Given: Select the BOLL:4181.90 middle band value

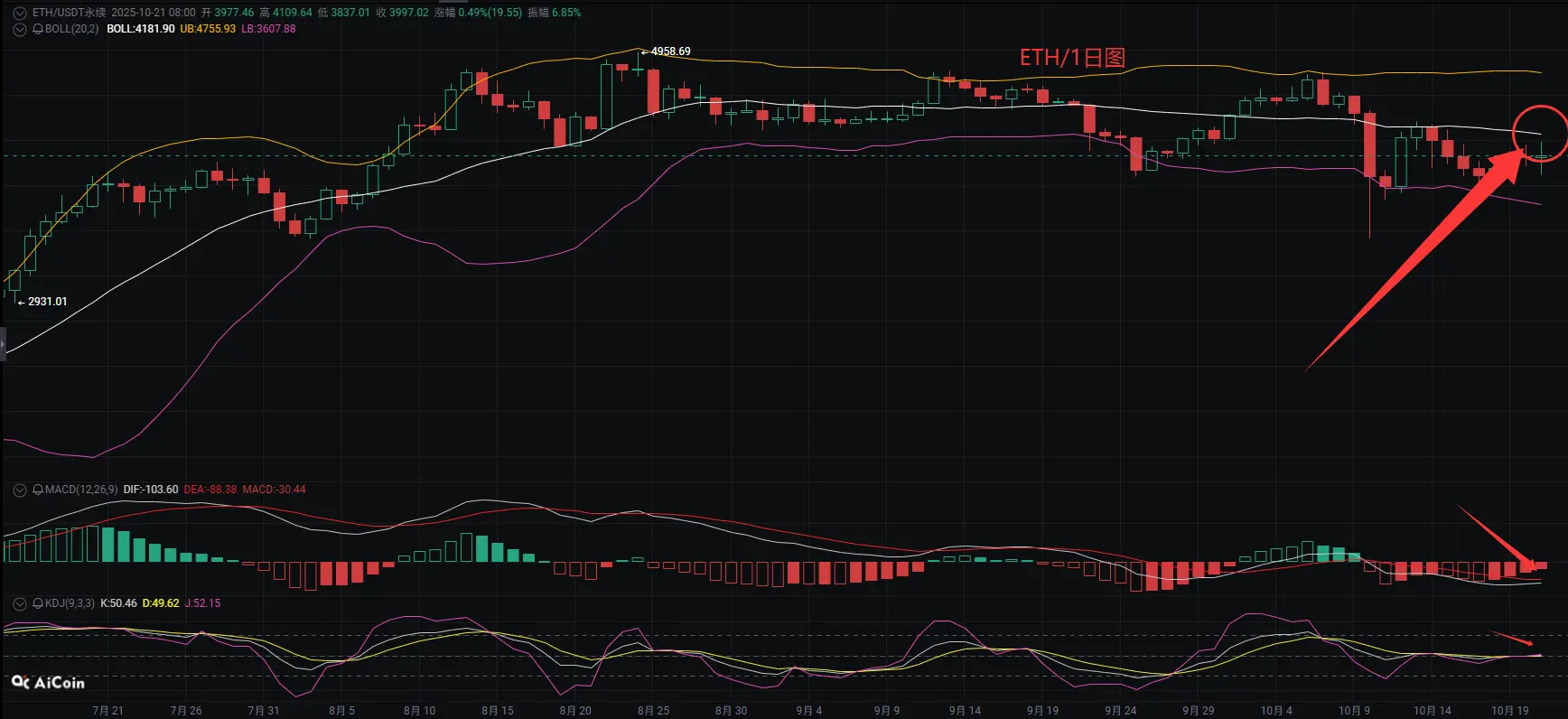Looking at the screenshot, I should click(x=141, y=29).
